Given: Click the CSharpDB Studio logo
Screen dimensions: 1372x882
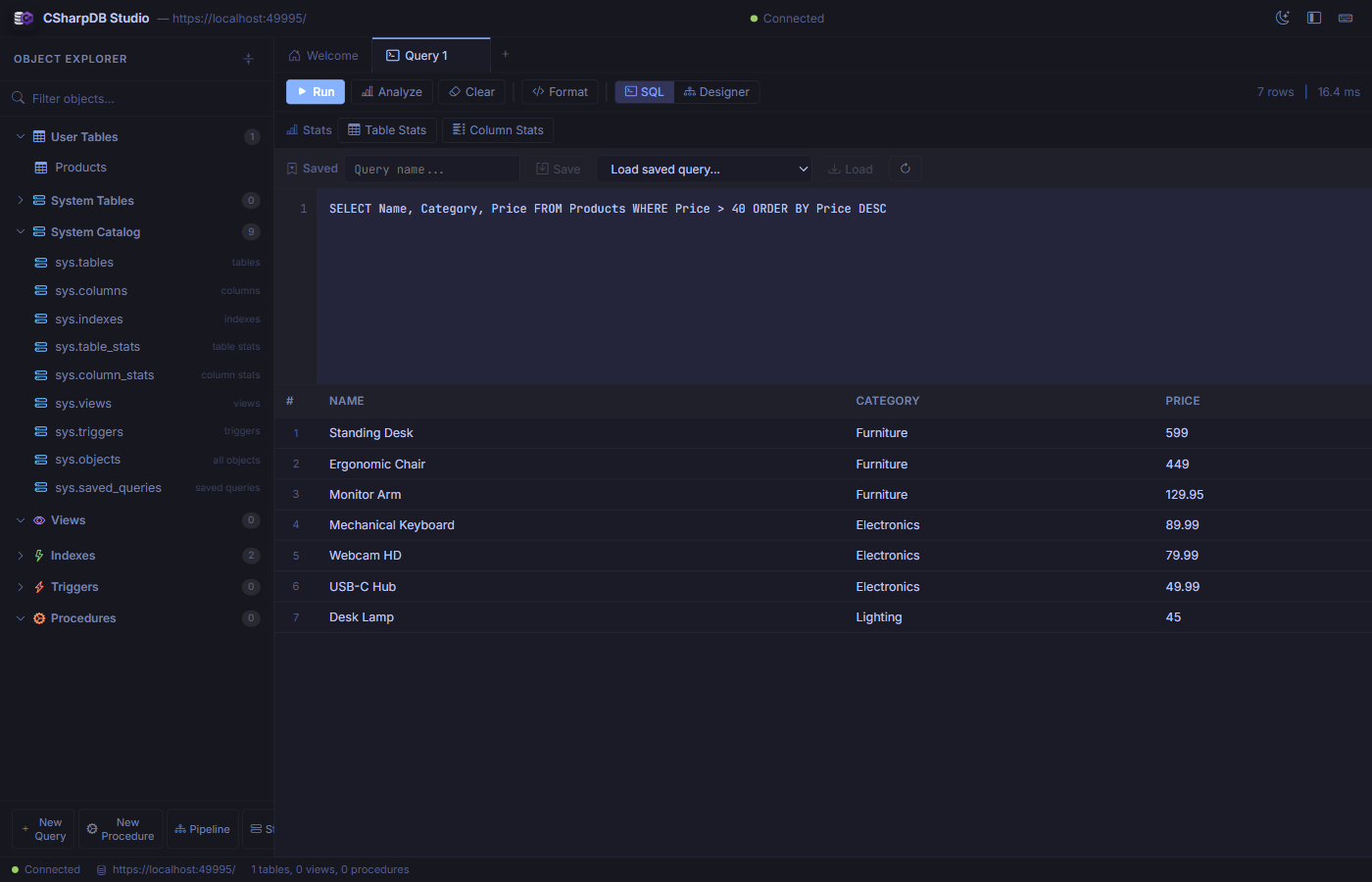Looking at the screenshot, I should click(22, 18).
